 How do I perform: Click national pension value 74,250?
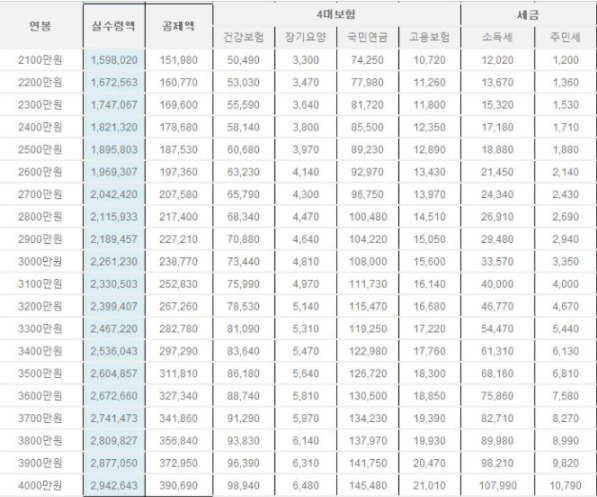click(x=367, y=60)
